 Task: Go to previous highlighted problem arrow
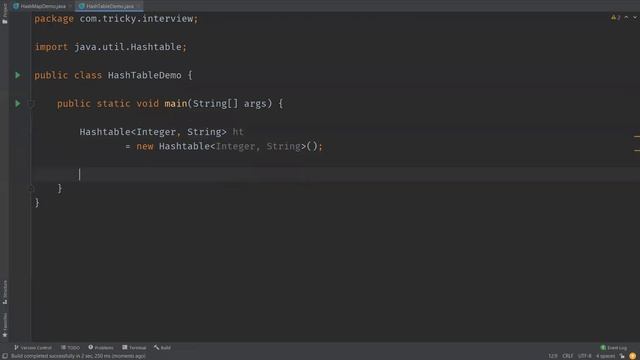point(627,18)
